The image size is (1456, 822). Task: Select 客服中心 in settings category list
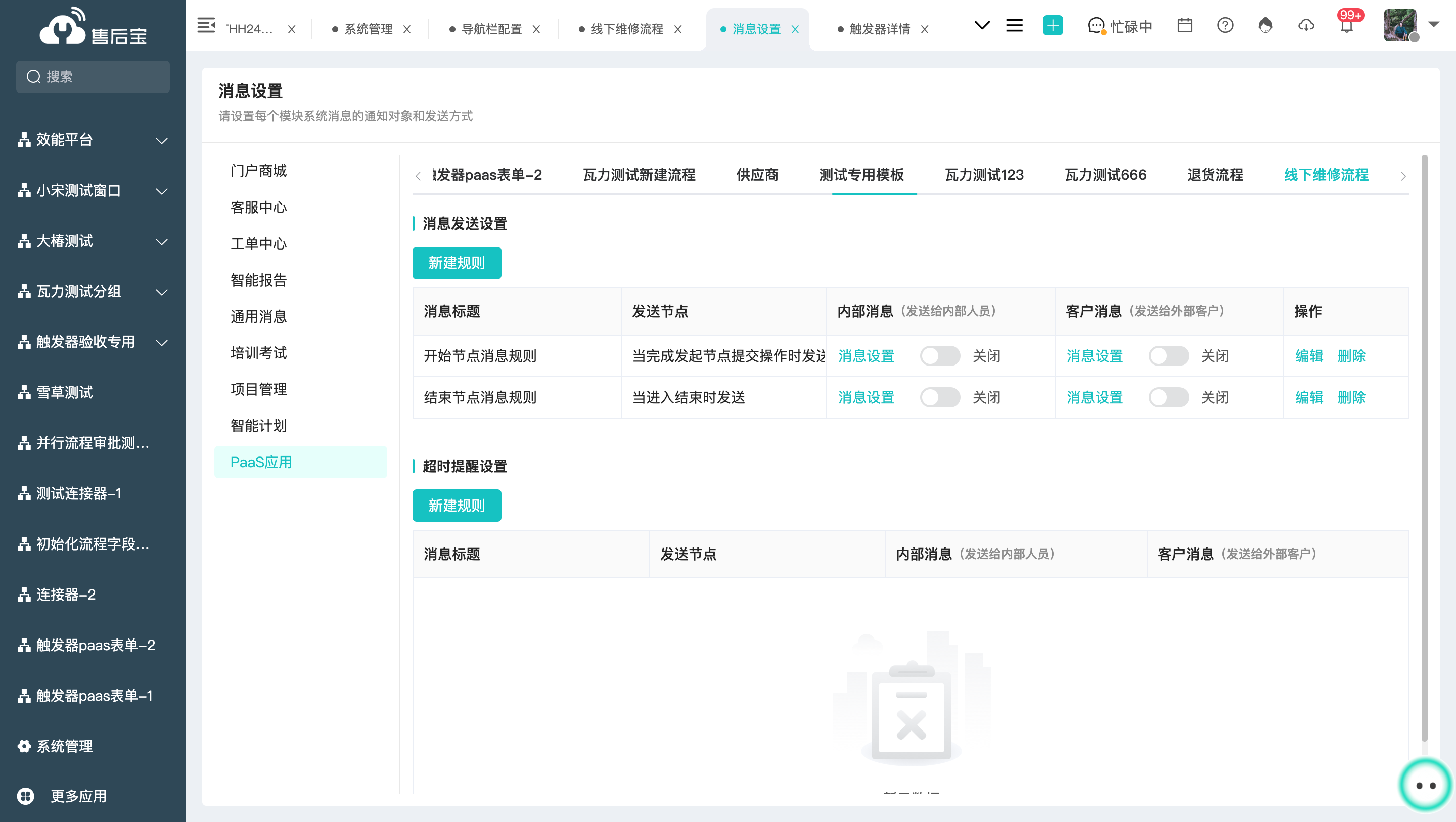tap(258, 207)
